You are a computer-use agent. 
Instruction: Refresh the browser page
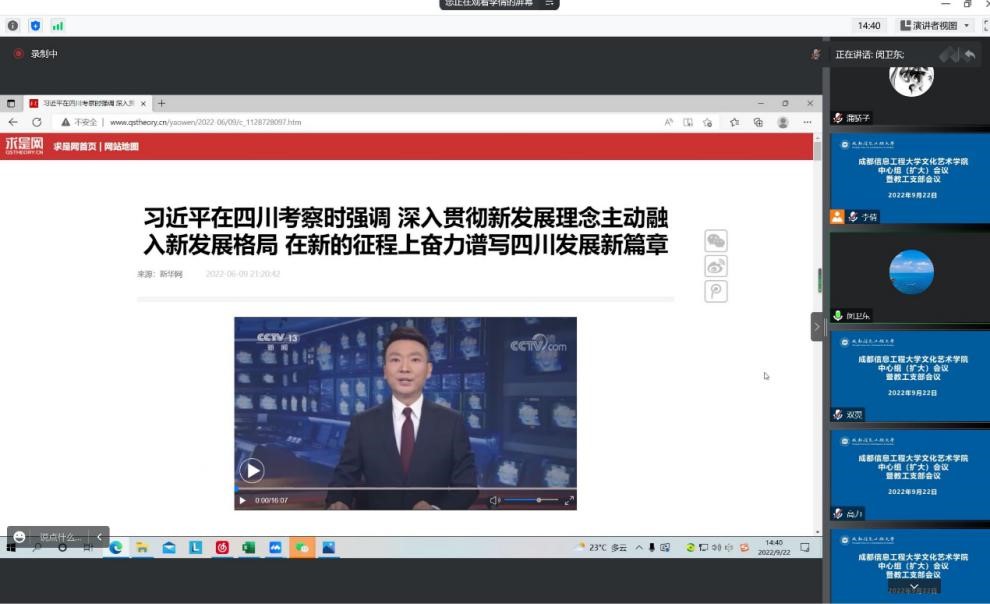click(x=37, y=122)
